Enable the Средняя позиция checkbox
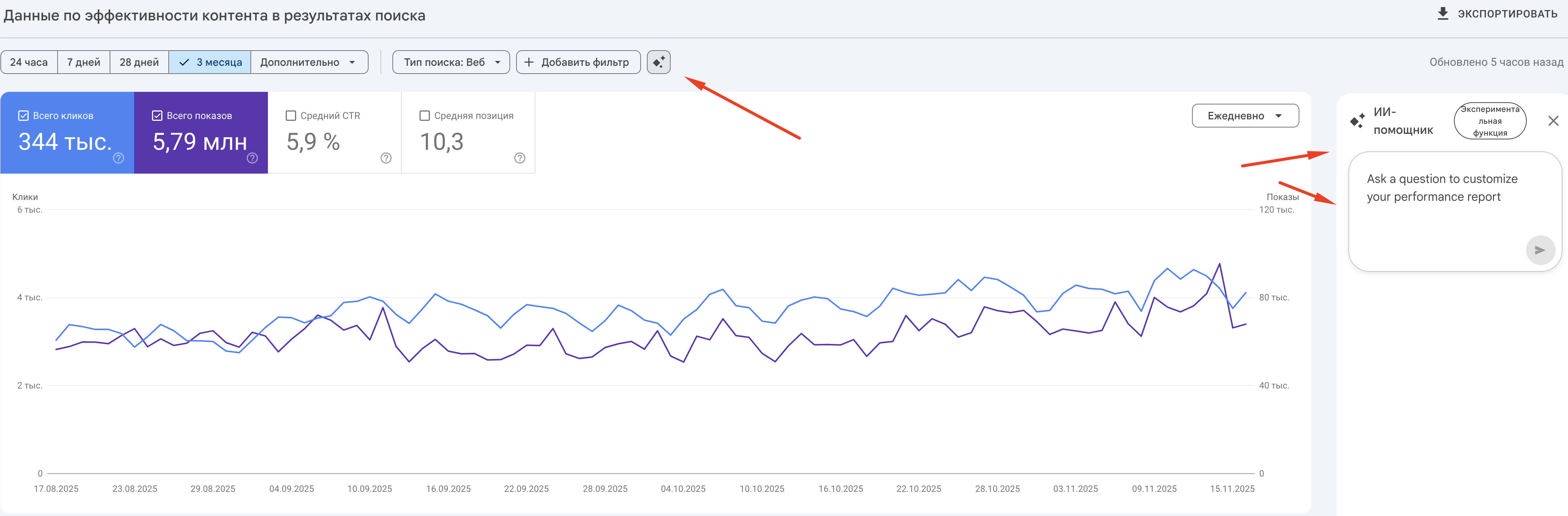Viewport: 1568px width, 516px height. pyautogui.click(x=425, y=116)
